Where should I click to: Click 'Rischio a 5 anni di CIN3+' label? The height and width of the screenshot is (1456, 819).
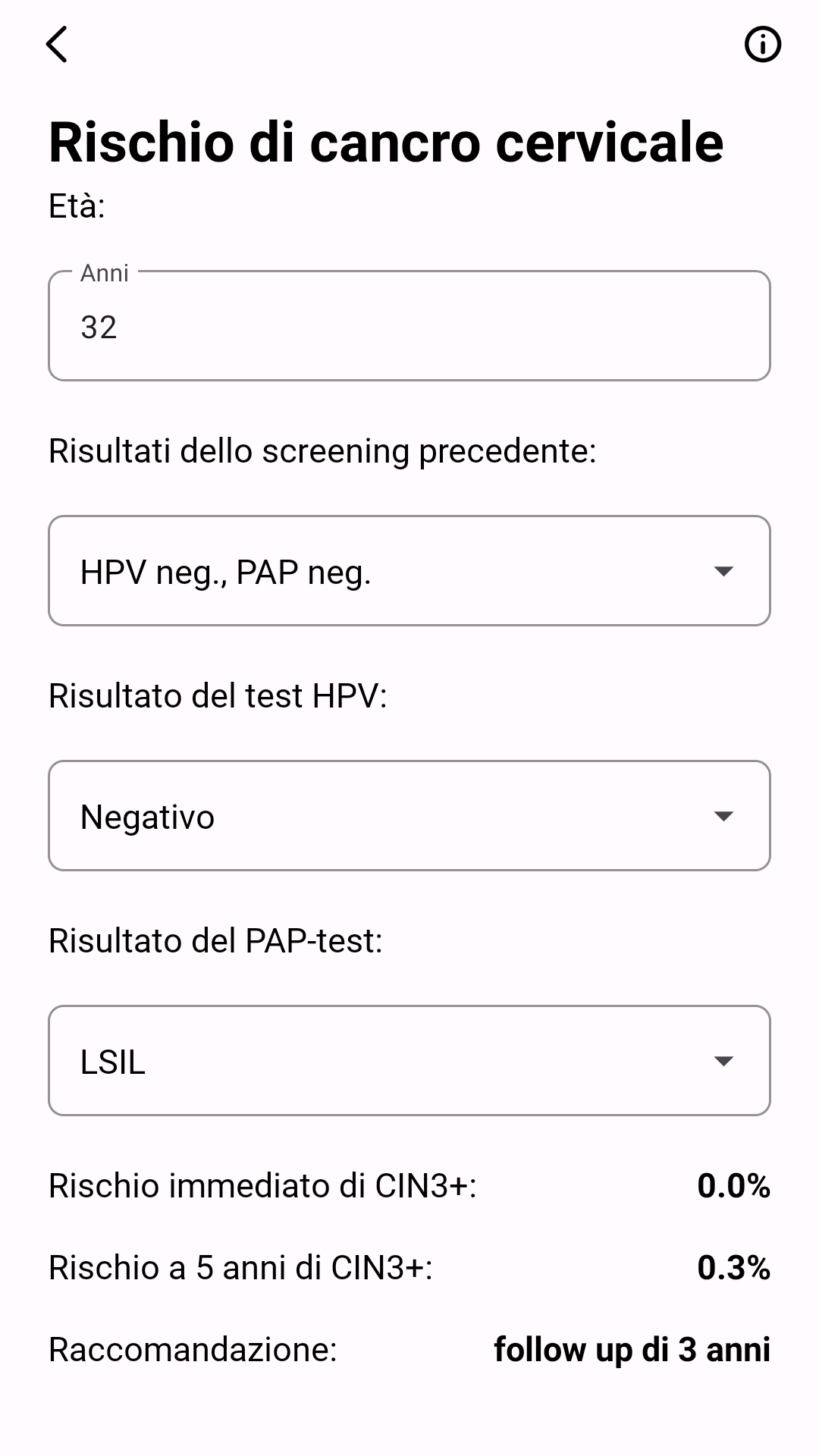pos(240,1268)
